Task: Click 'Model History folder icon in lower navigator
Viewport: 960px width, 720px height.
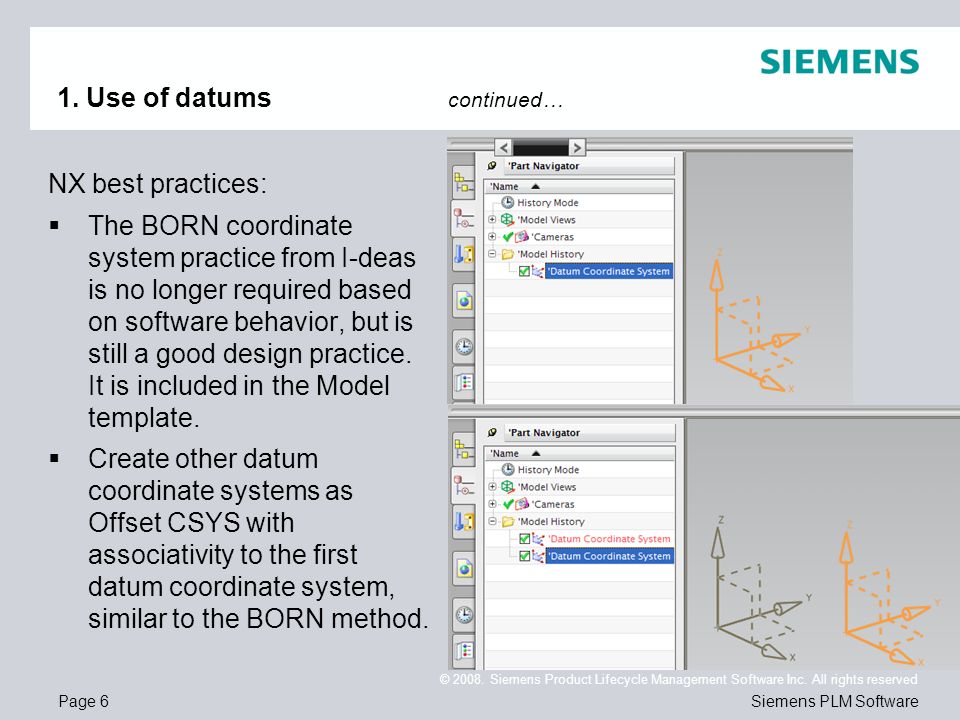Action: (x=508, y=522)
